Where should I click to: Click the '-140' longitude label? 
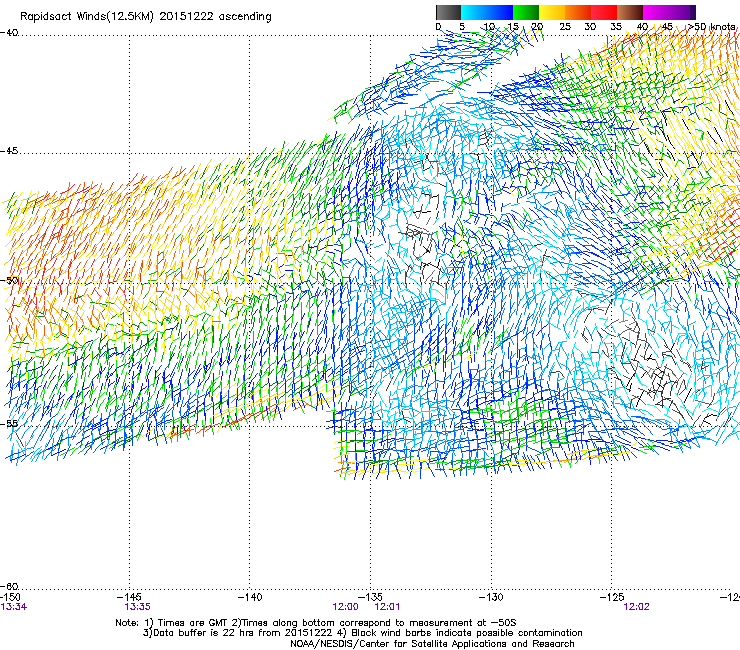(250, 597)
